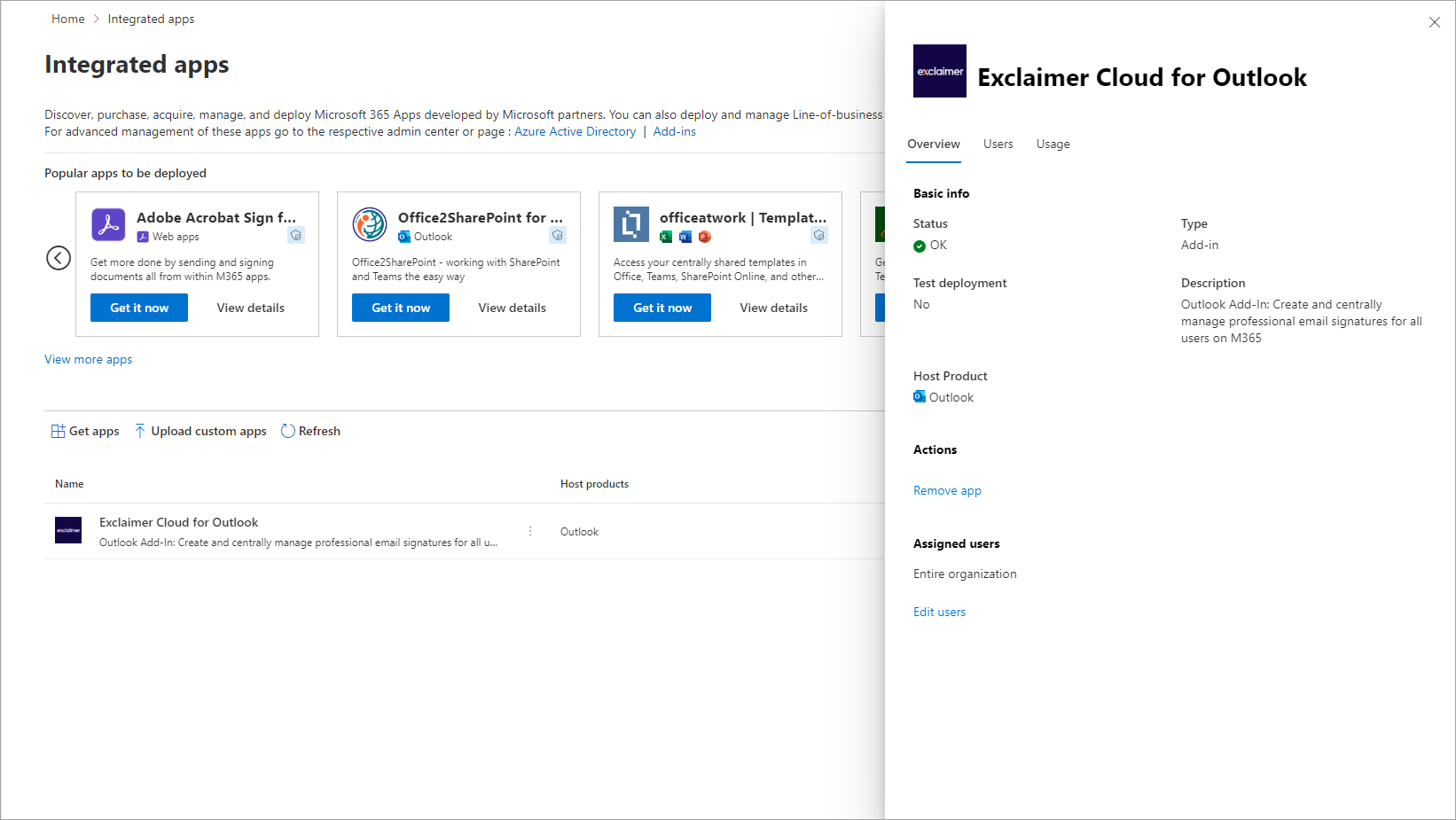Click Edit users link

pyautogui.click(x=940, y=612)
